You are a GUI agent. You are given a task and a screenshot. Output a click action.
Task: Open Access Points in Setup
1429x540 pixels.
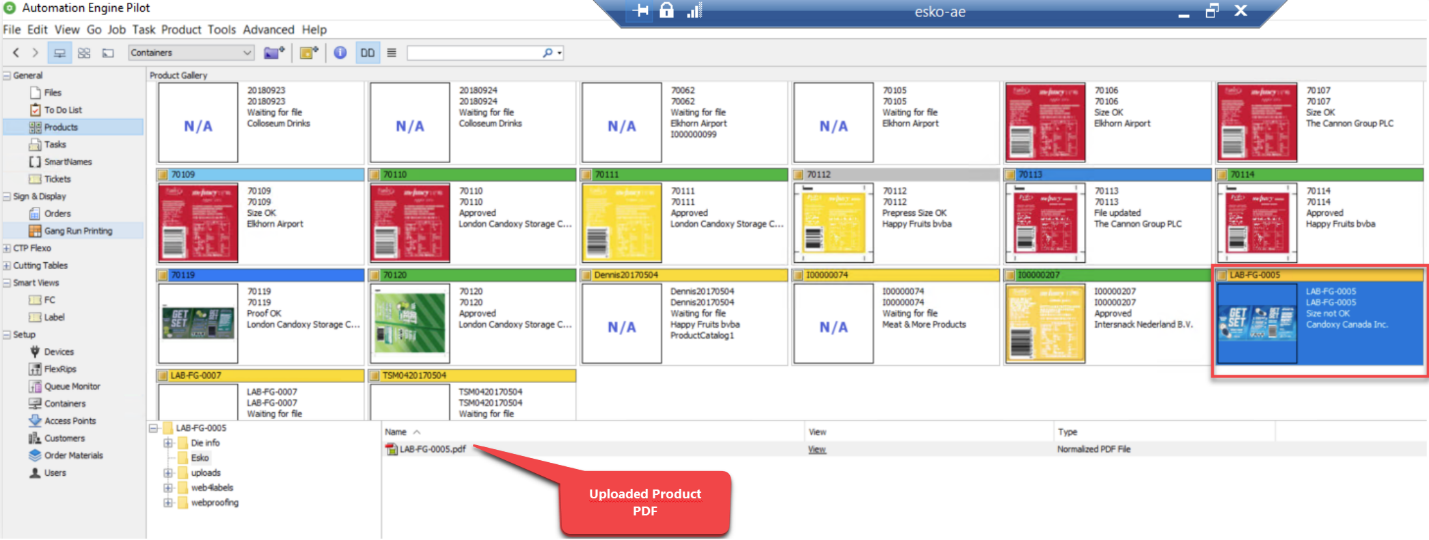click(x=70, y=421)
